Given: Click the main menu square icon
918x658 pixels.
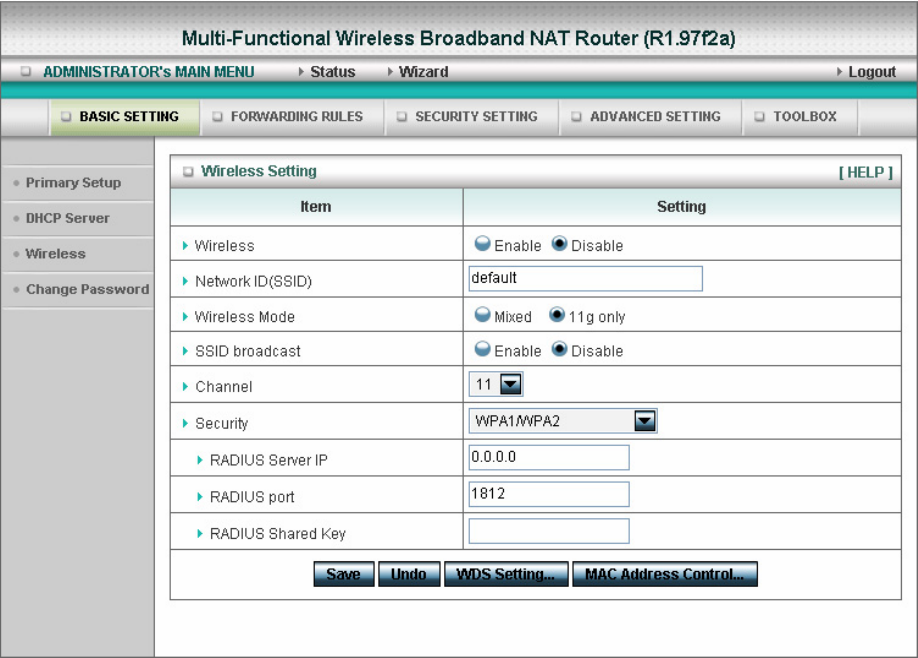Looking at the screenshot, I should pos(26,71).
